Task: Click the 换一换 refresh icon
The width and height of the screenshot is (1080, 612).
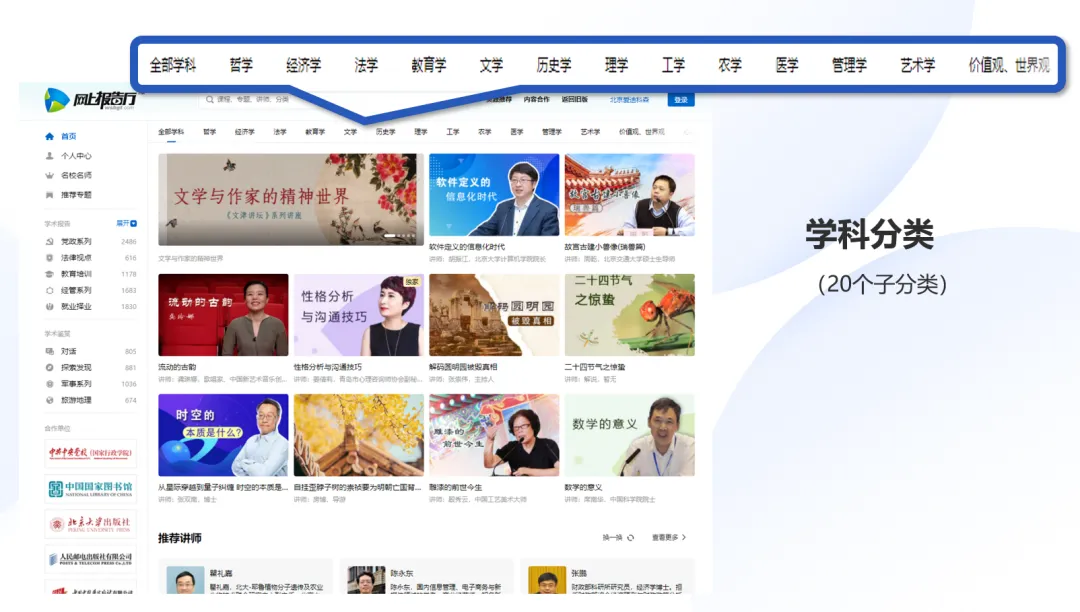Action: [630, 538]
